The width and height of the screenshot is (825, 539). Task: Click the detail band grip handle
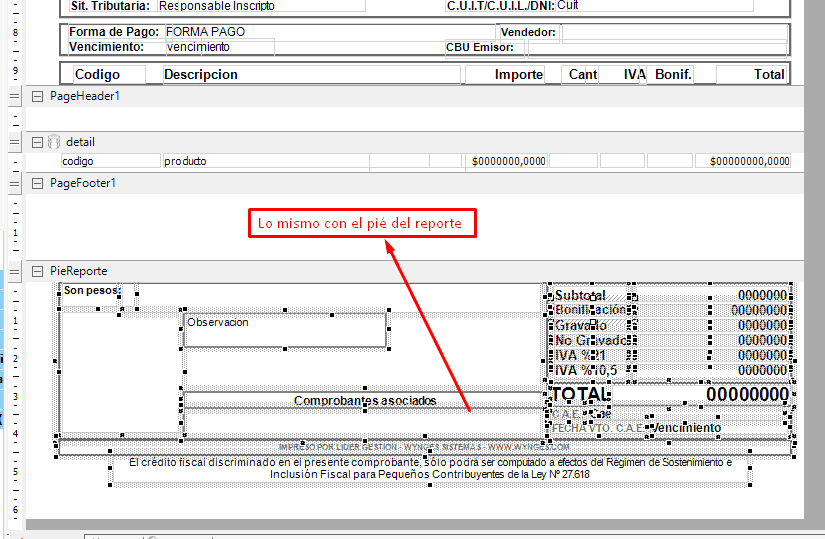point(14,142)
